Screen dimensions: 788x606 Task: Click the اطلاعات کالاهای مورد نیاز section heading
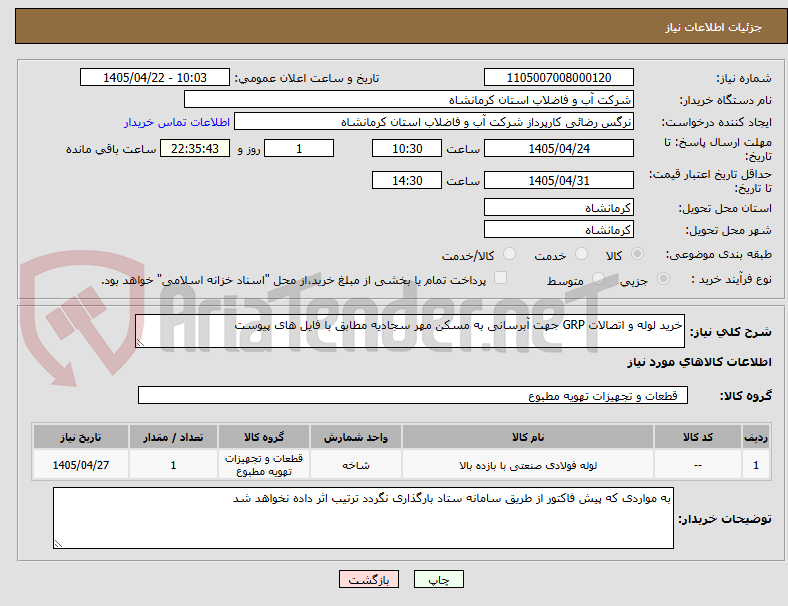click(x=699, y=362)
